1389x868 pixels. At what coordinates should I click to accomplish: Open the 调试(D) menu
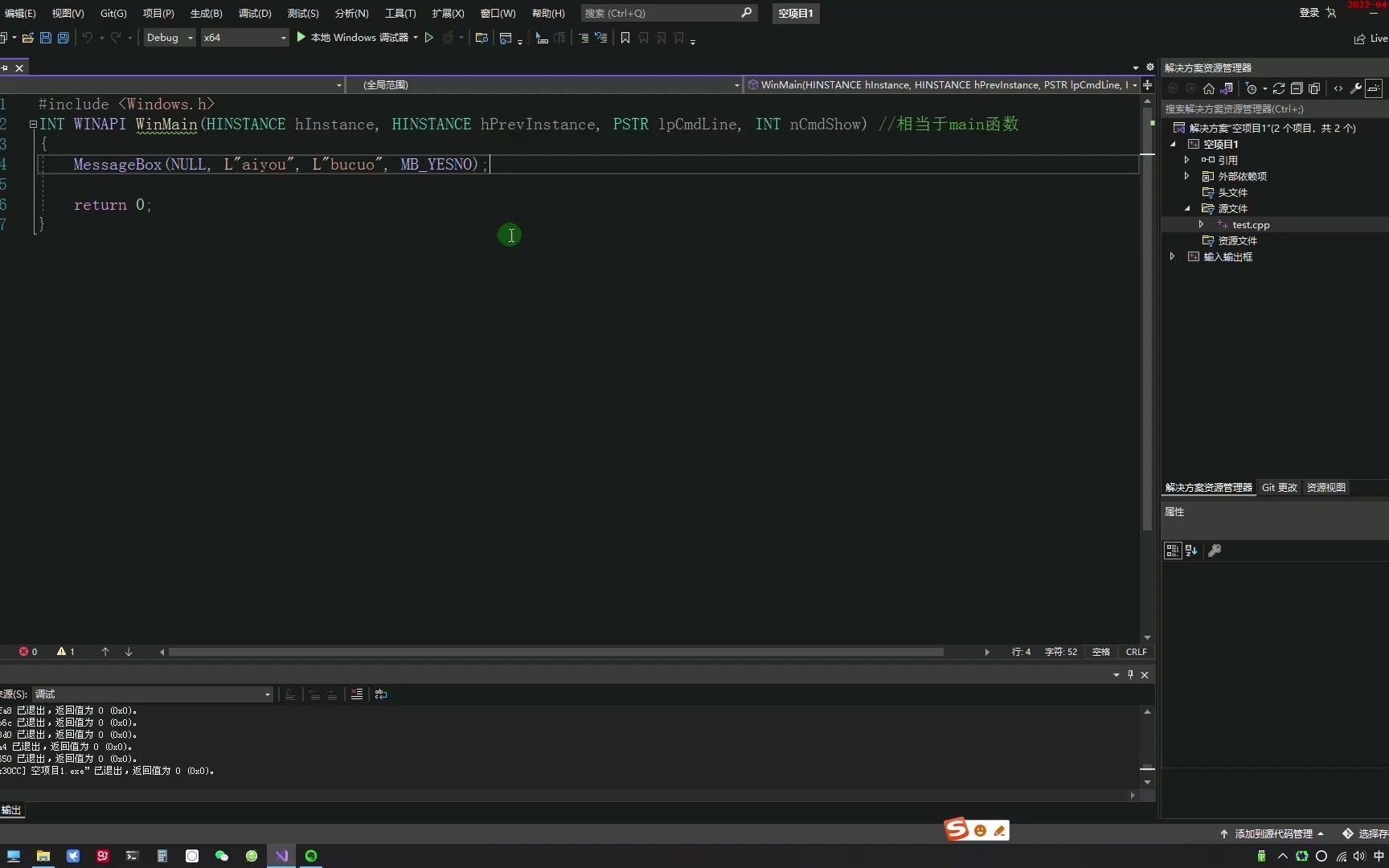[255, 13]
